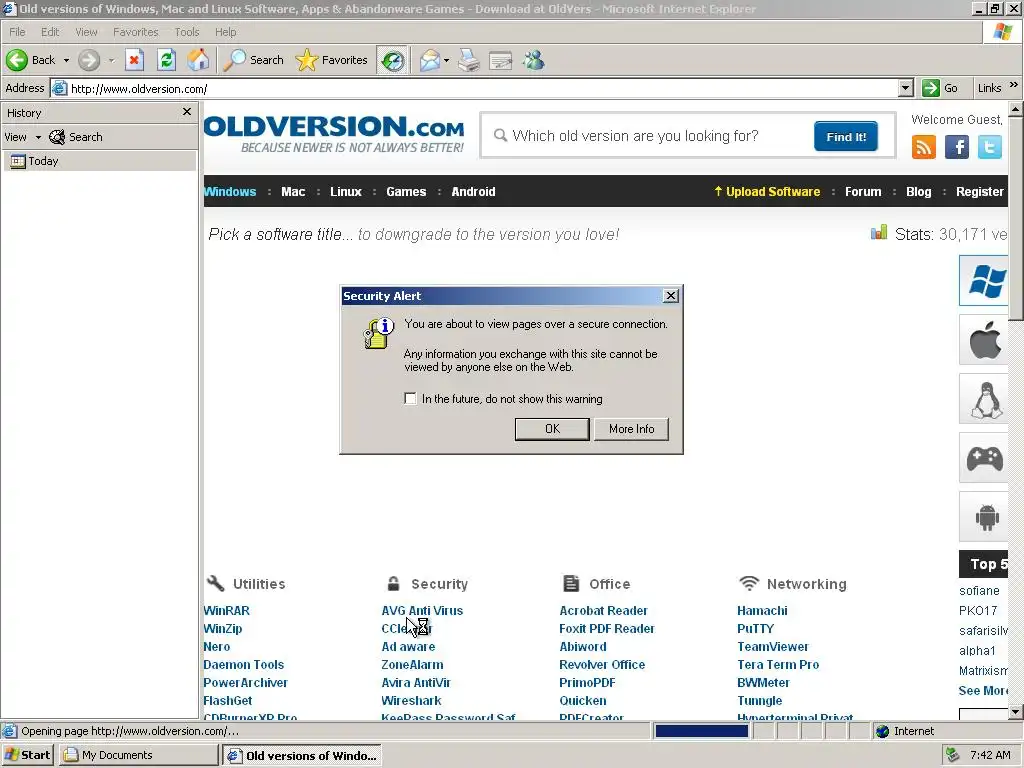Click the Today calendar icon in History
Image resolution: width=1024 pixels, height=768 pixels.
[18, 161]
